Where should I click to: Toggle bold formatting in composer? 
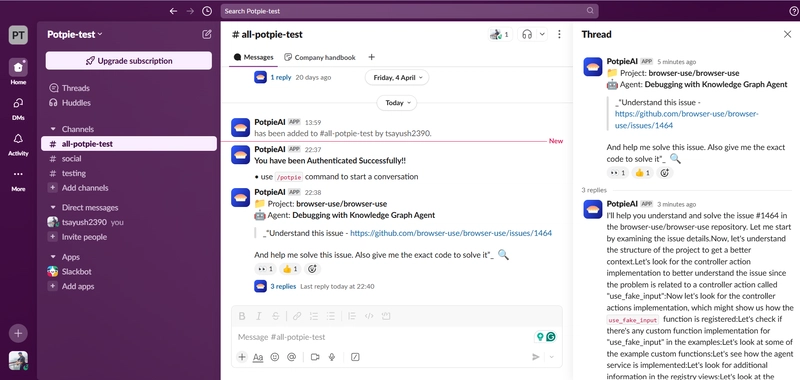pos(242,316)
